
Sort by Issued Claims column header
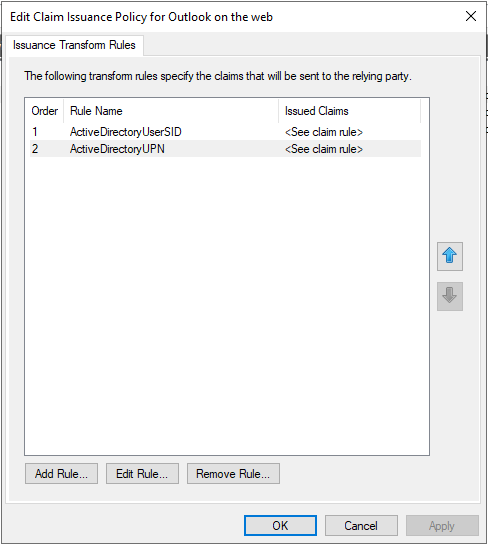click(x=349, y=111)
